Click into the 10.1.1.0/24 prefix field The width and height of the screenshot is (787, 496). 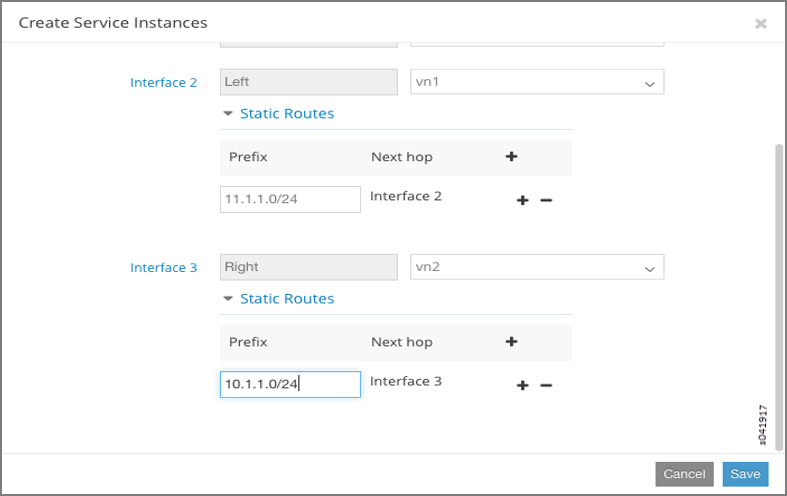tap(290, 384)
